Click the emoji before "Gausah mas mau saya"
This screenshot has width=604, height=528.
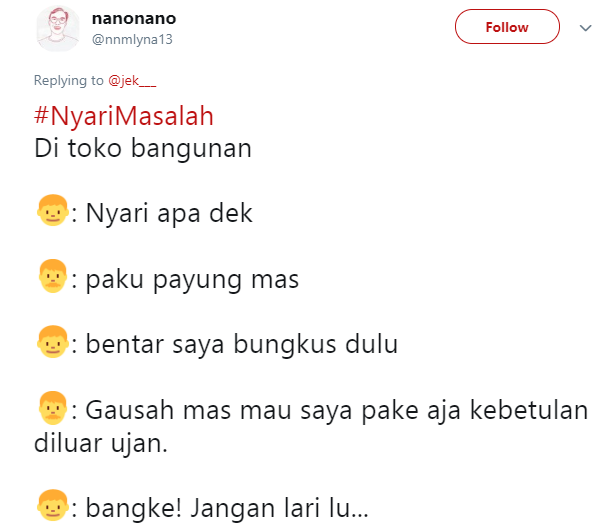pyautogui.click(x=50, y=409)
